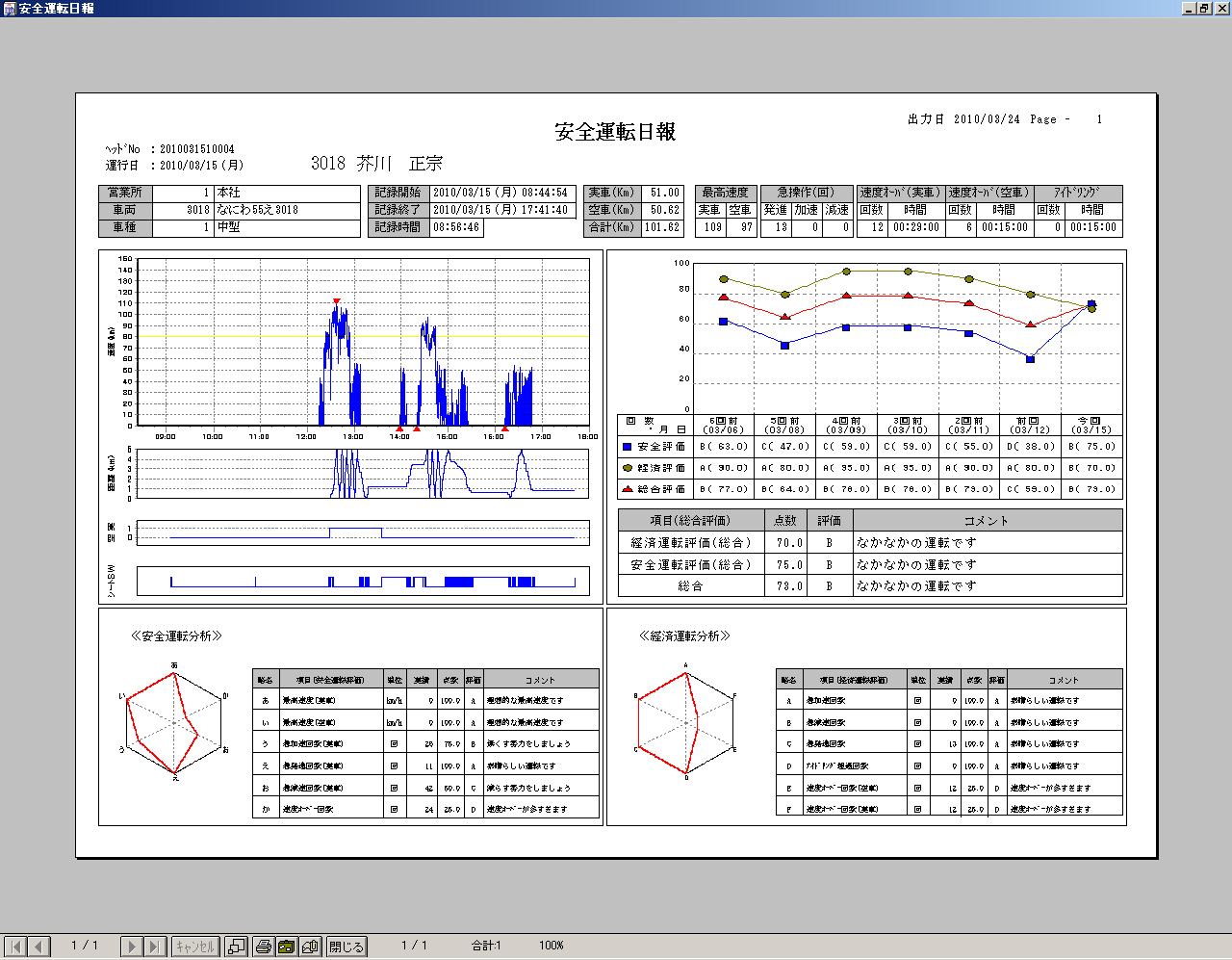Click the 最高速度 header cell
The width and height of the screenshot is (1232, 960).
[726, 193]
